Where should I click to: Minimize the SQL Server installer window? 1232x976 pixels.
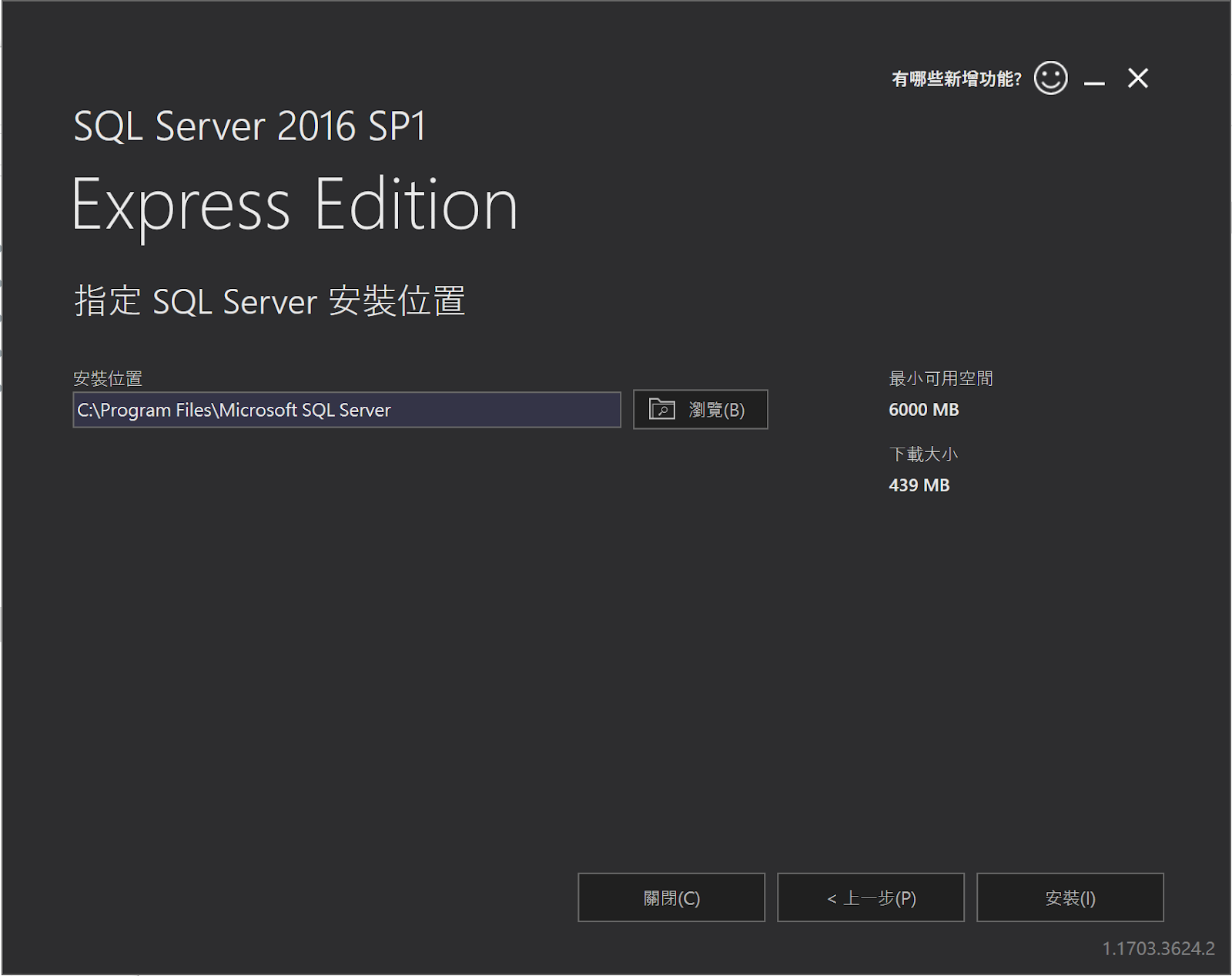click(1094, 82)
